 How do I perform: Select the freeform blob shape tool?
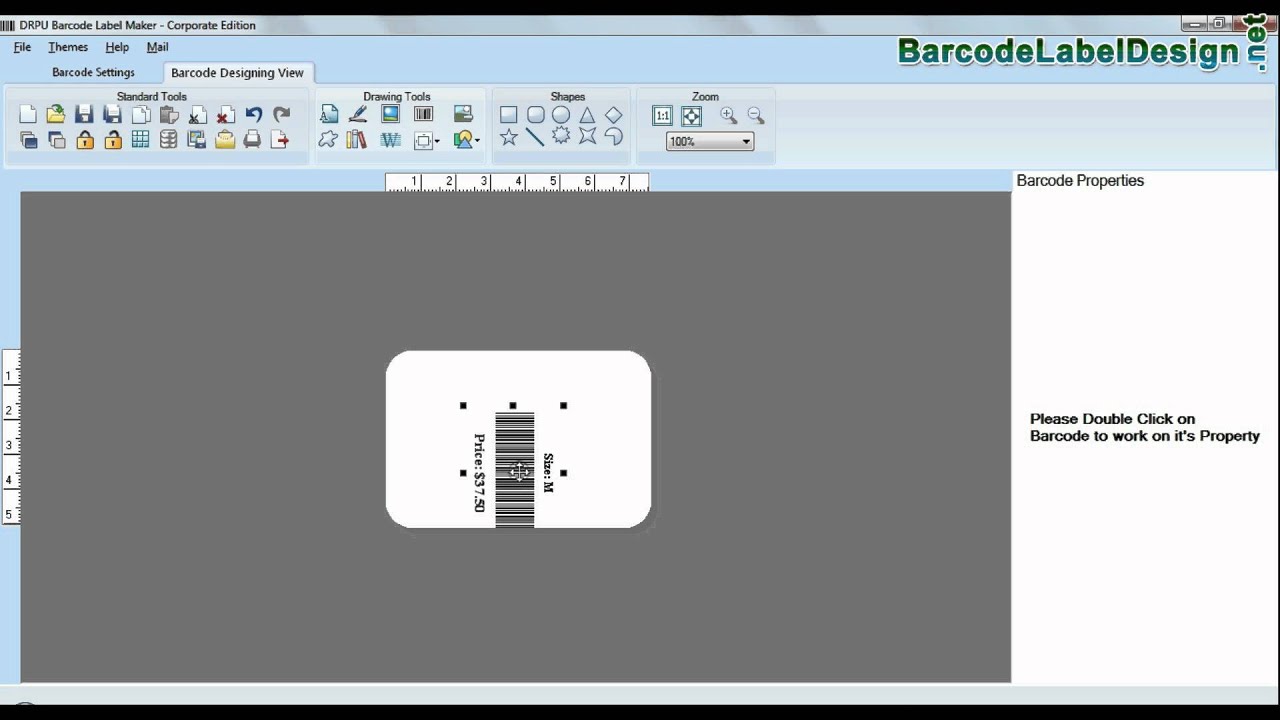[328, 140]
